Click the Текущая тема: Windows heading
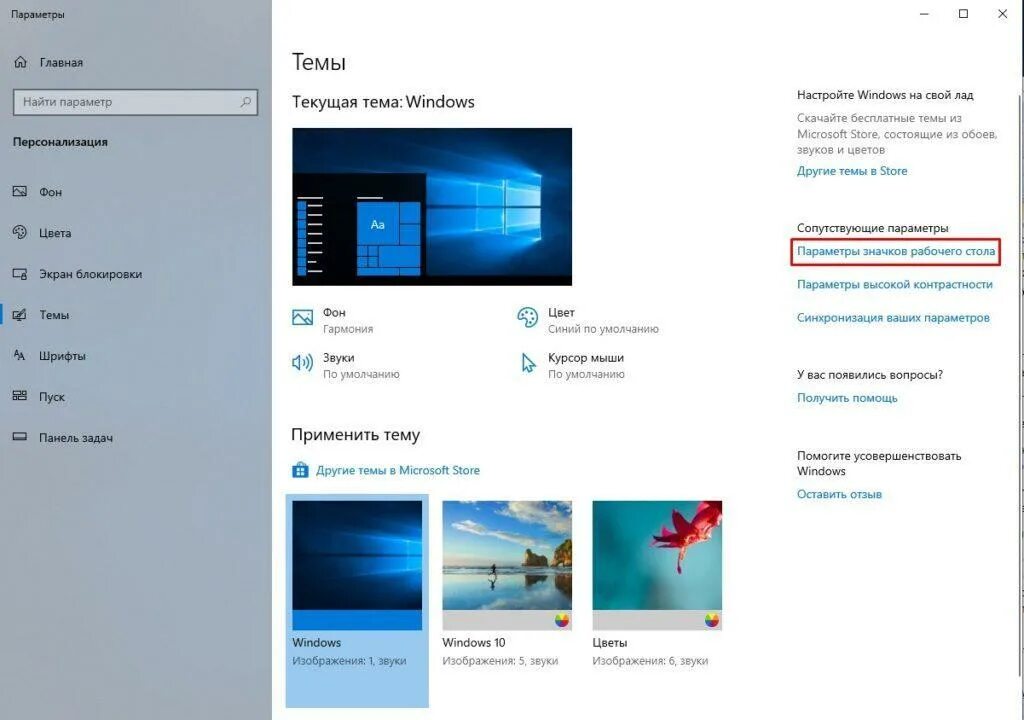 [383, 102]
